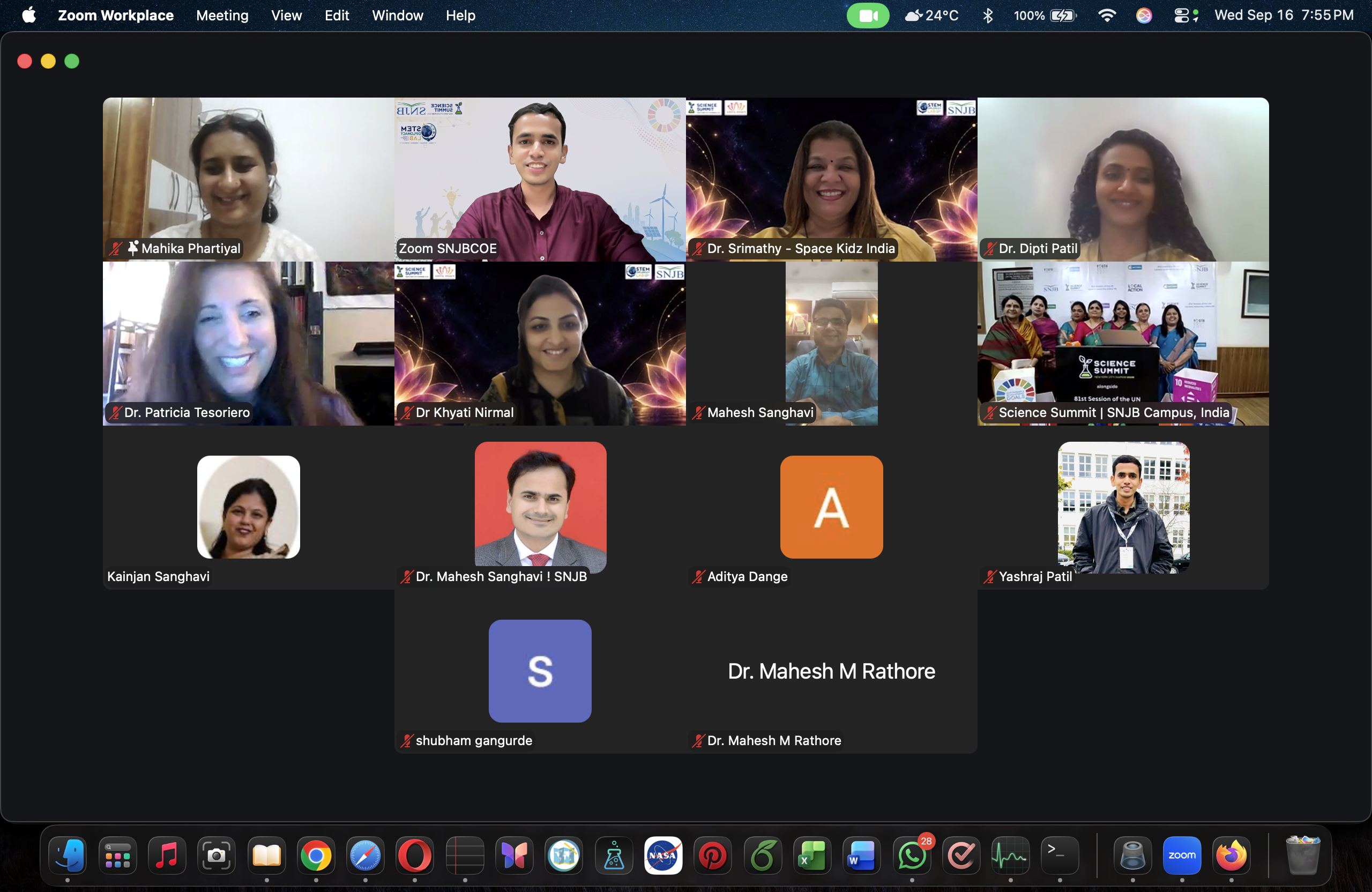Open the Finder icon in the dock
Screen dimensions: 1372x892
[x=68, y=856]
